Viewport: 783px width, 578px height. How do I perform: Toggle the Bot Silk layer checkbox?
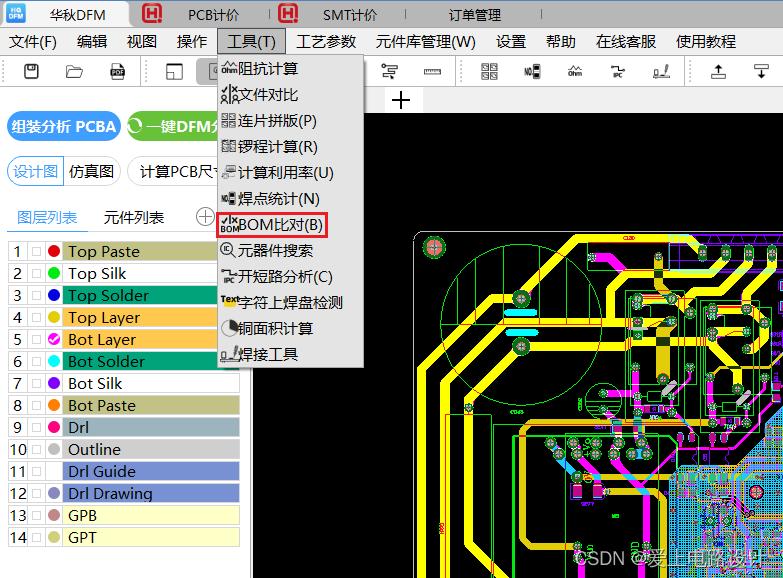point(36,383)
